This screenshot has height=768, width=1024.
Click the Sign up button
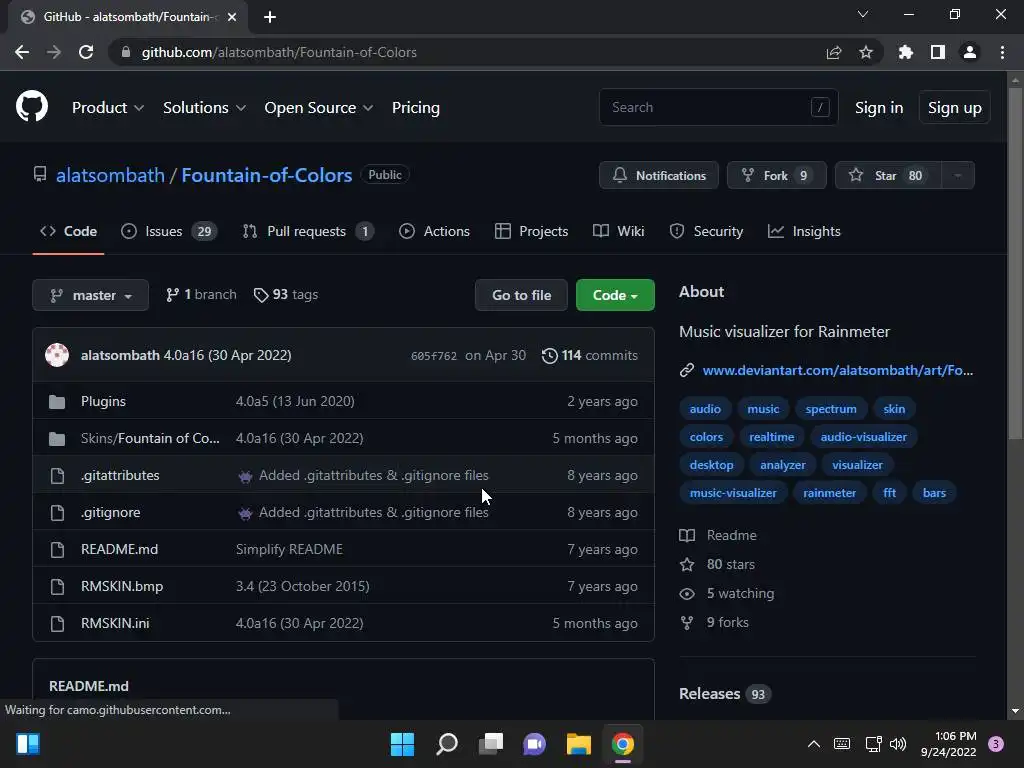point(955,108)
